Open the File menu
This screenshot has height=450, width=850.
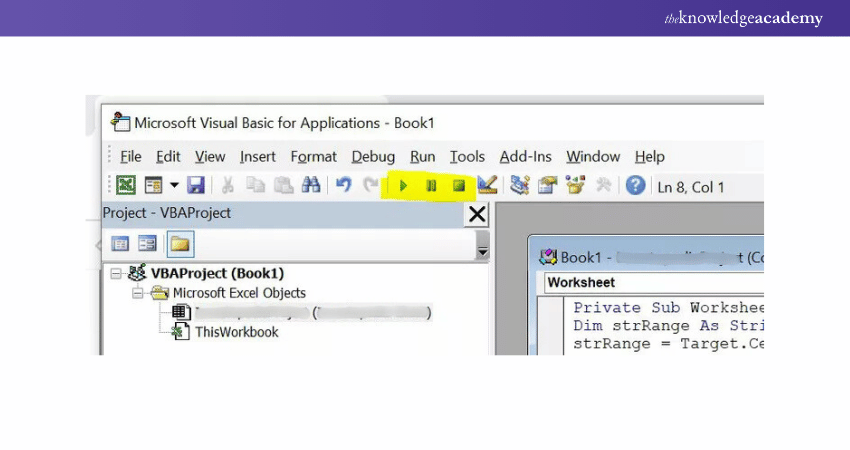click(131, 157)
